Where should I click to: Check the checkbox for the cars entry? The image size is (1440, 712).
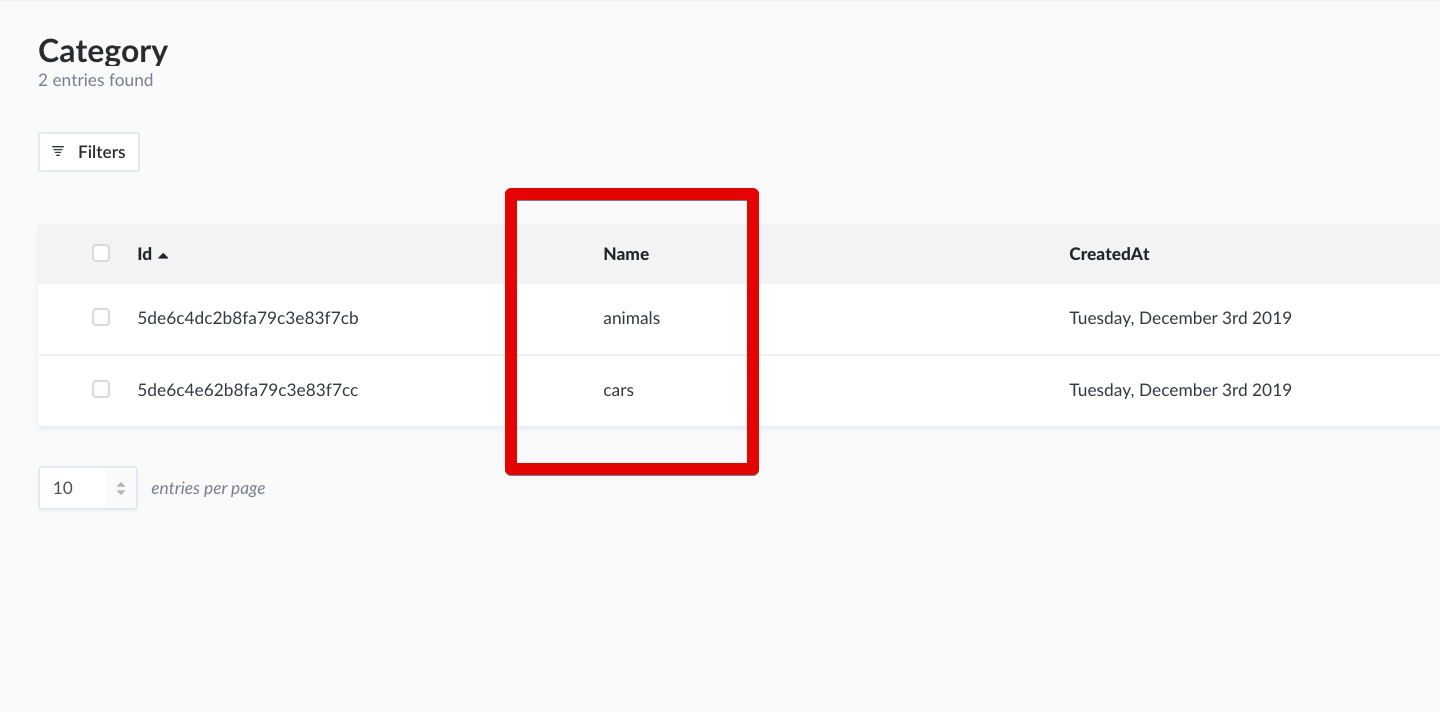[100, 389]
